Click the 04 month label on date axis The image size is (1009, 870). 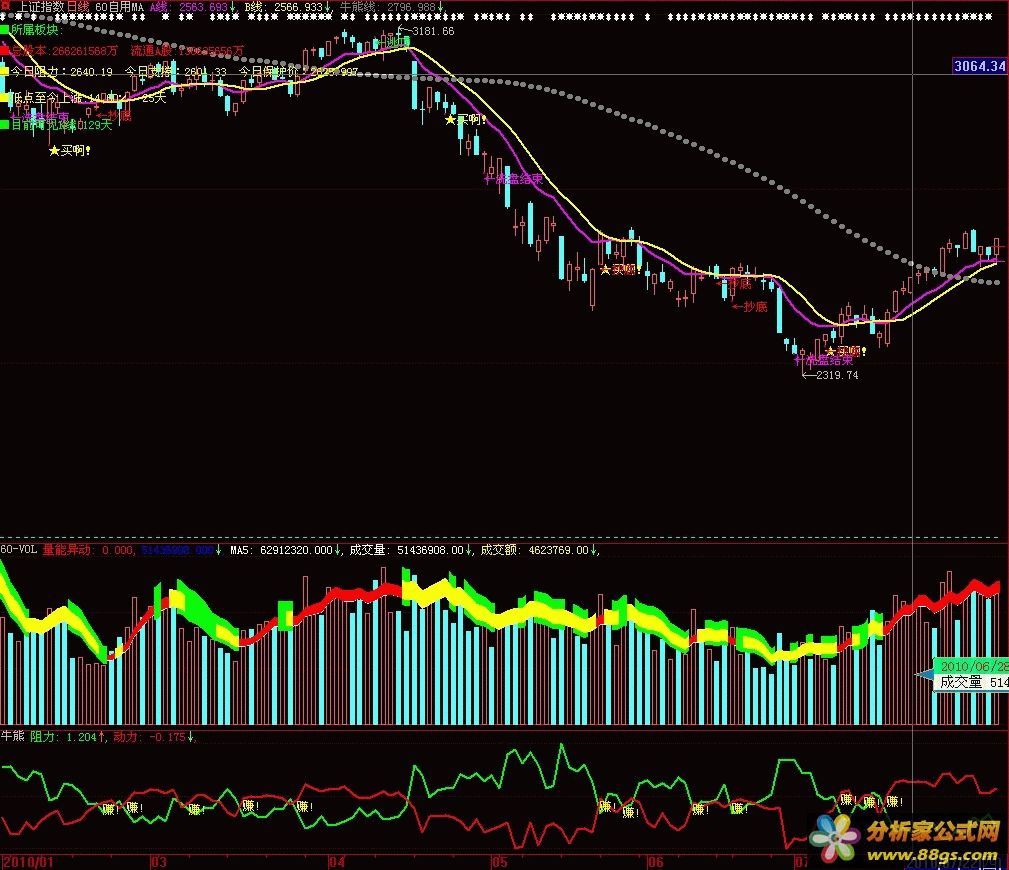(337, 862)
